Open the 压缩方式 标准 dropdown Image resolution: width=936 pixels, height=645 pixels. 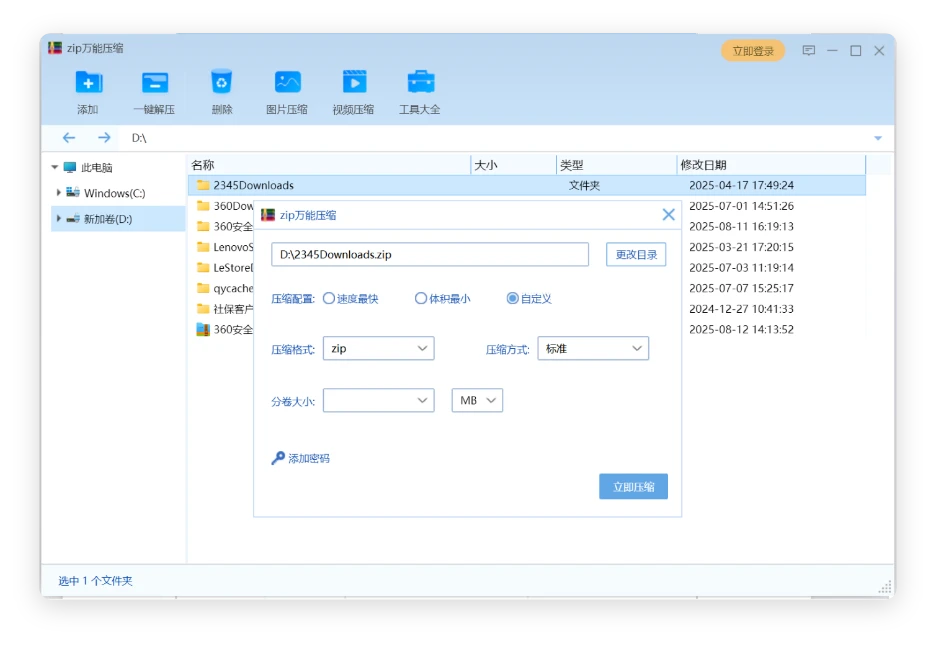coord(593,349)
